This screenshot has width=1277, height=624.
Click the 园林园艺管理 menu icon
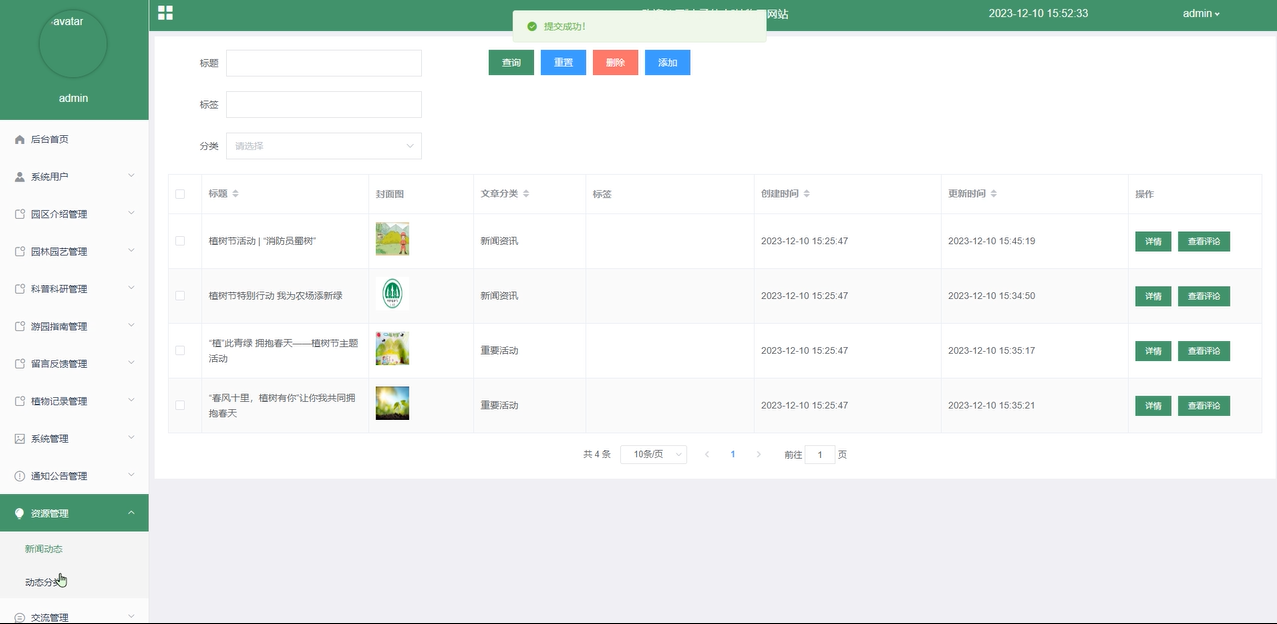19,252
